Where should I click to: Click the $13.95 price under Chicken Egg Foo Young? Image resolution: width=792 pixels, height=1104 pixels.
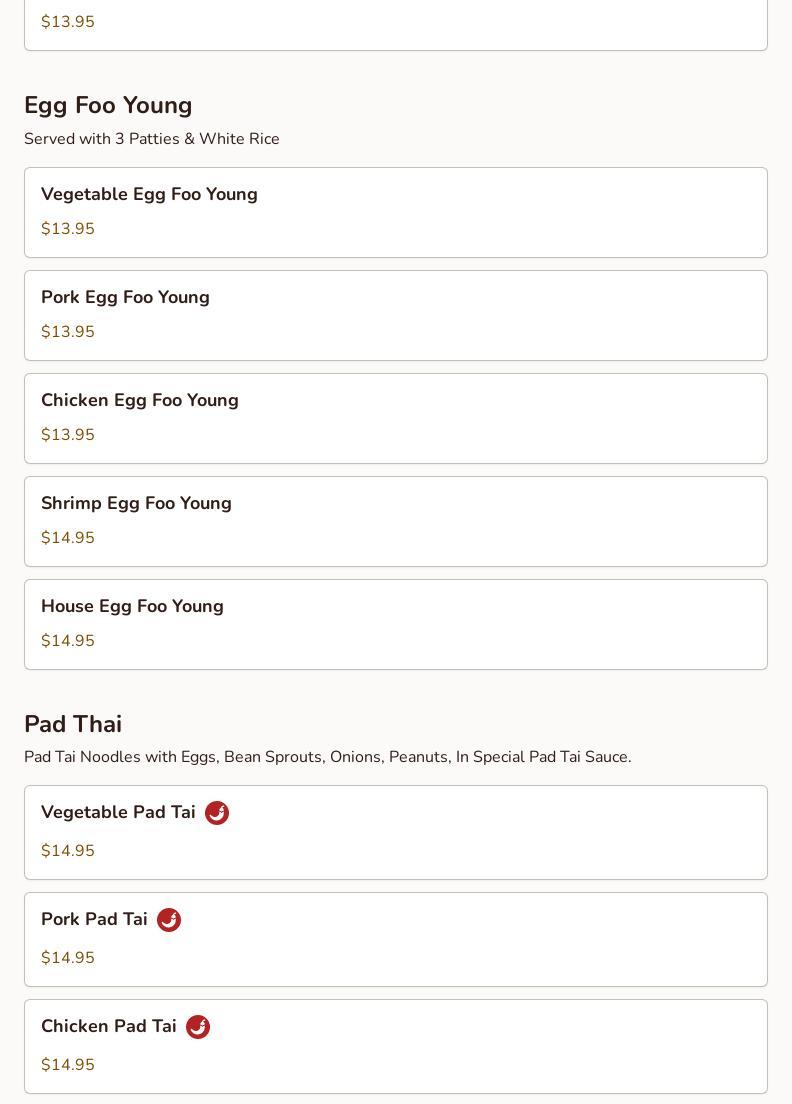coord(68,435)
